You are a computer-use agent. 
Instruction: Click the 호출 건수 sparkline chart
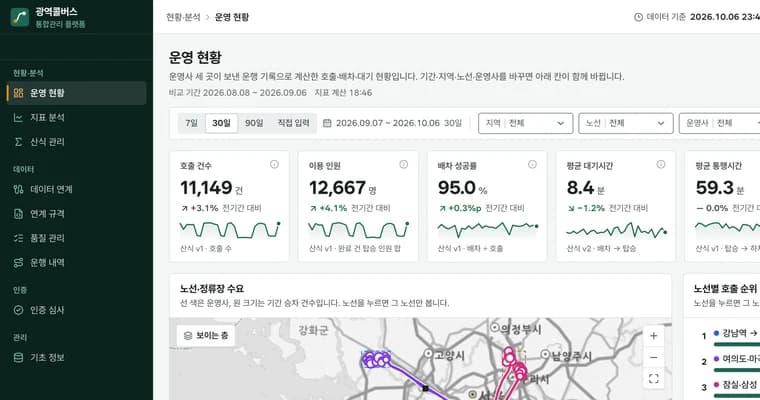click(x=230, y=229)
